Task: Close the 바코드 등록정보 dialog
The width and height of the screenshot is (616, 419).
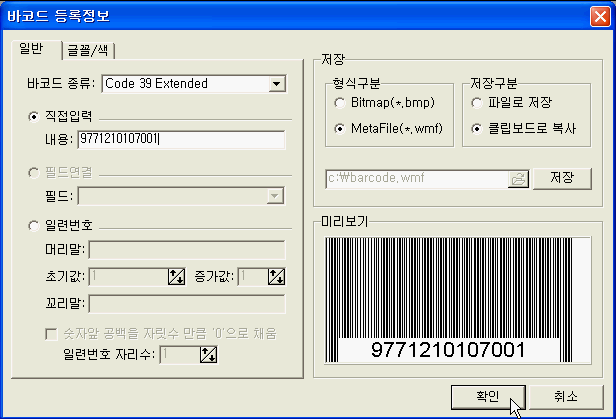Action: point(600,17)
